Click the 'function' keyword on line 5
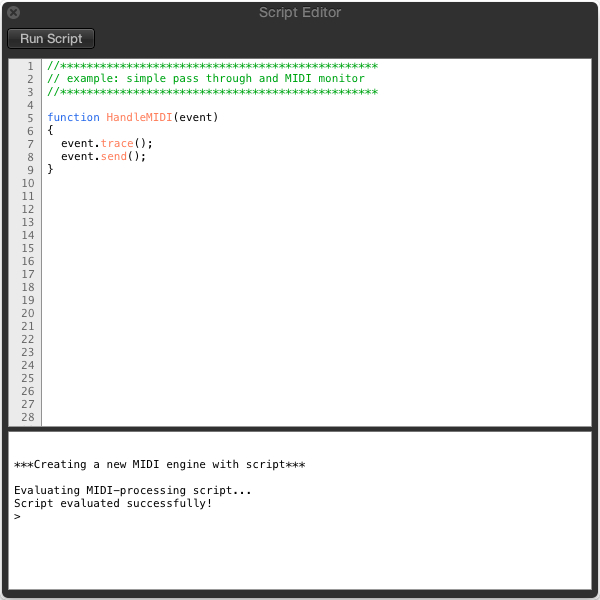The image size is (600, 600). coord(73,117)
